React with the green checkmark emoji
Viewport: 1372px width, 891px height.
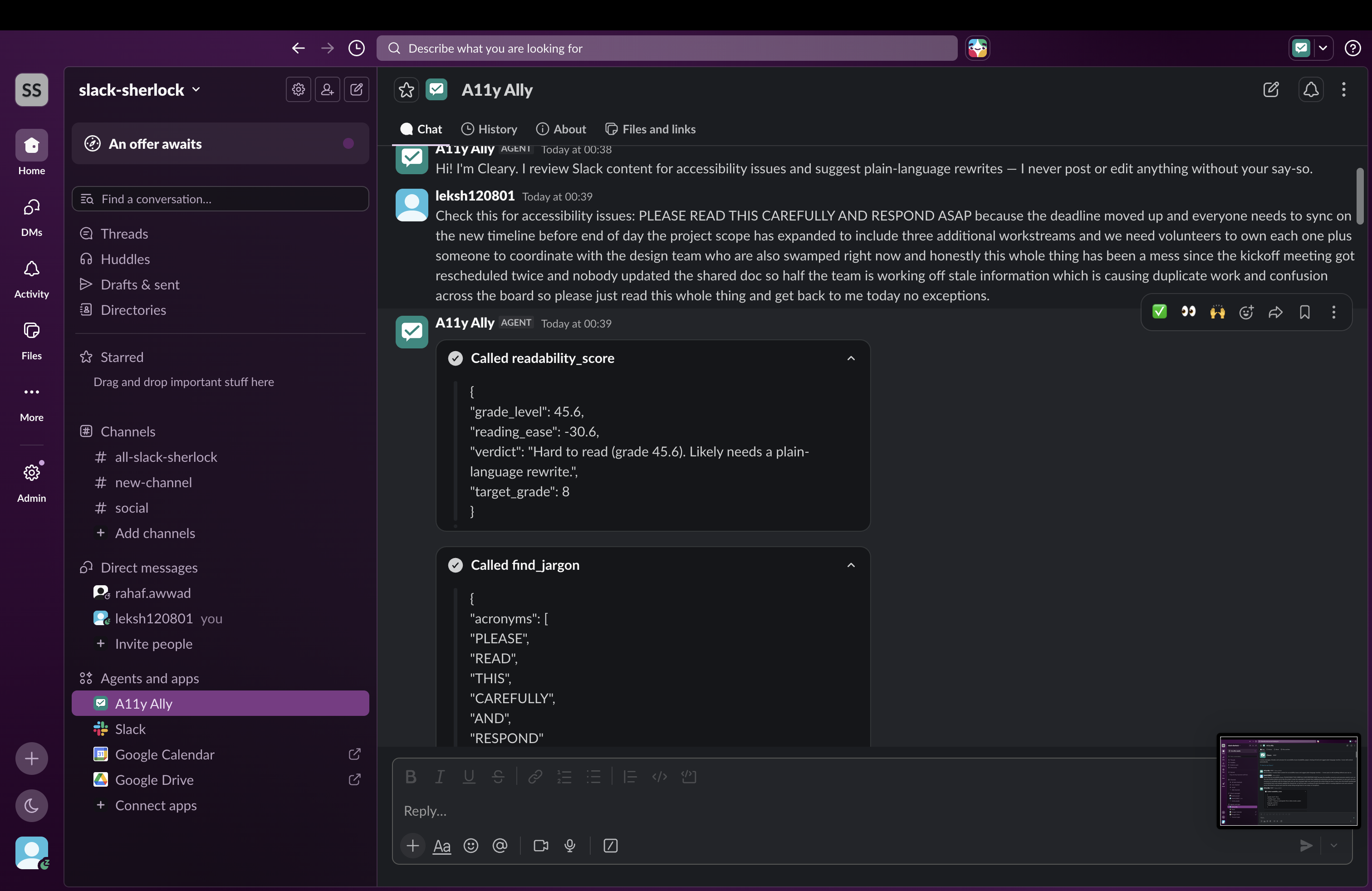click(1159, 312)
